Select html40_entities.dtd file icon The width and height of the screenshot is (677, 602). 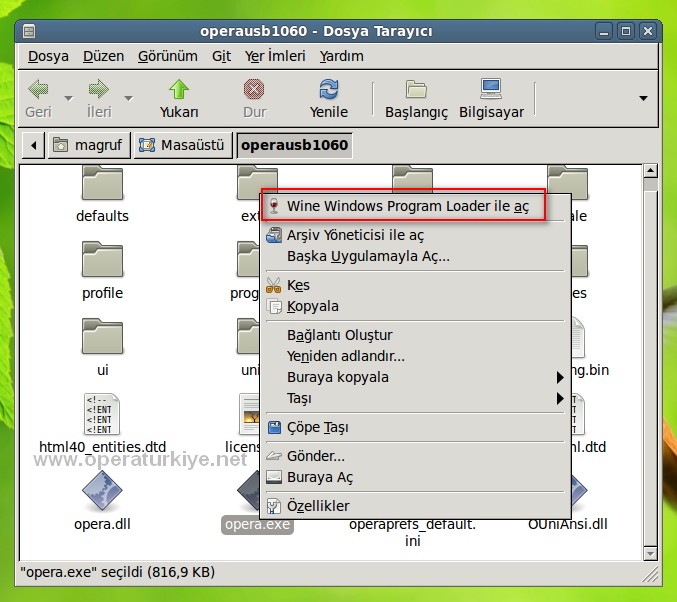[102, 414]
